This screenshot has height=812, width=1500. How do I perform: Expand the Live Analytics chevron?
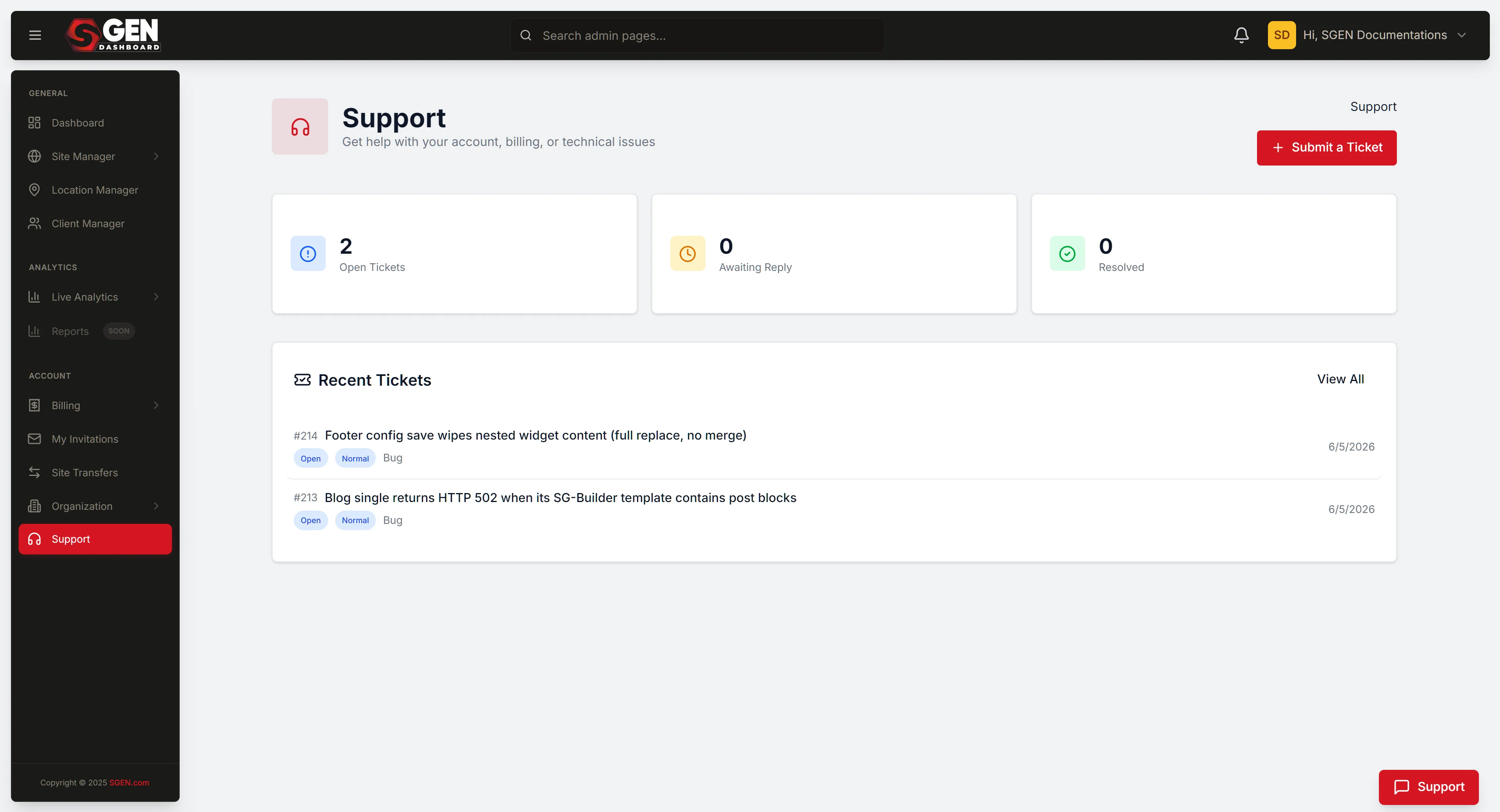[x=156, y=297]
